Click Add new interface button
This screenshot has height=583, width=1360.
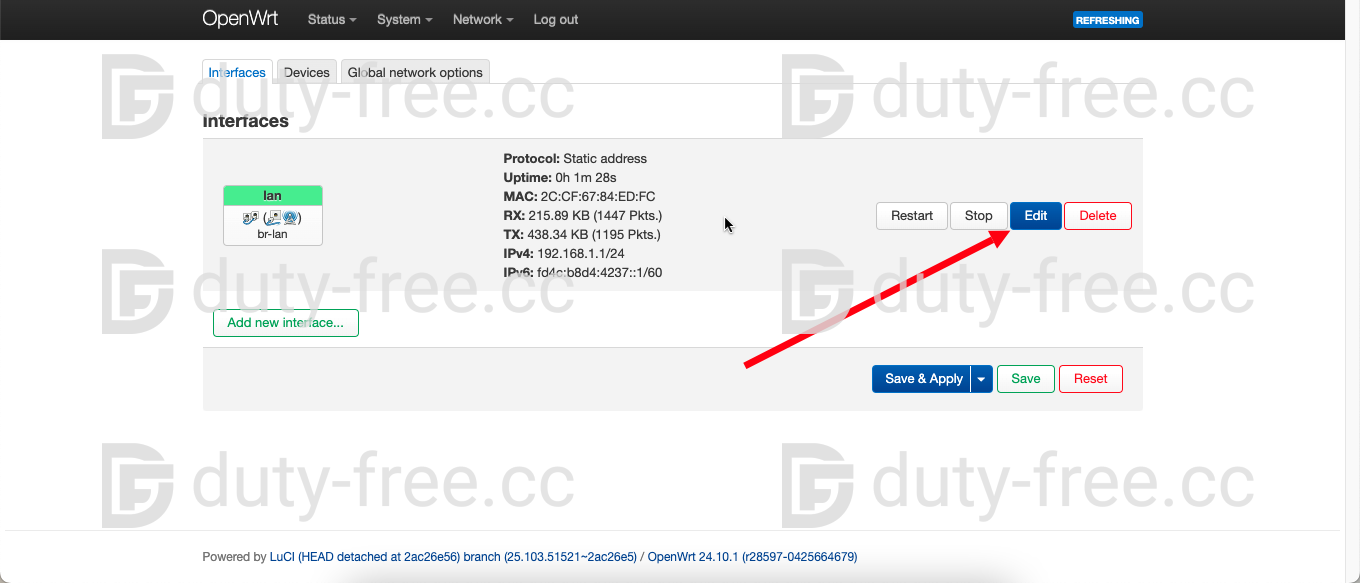pyautogui.click(x=285, y=323)
